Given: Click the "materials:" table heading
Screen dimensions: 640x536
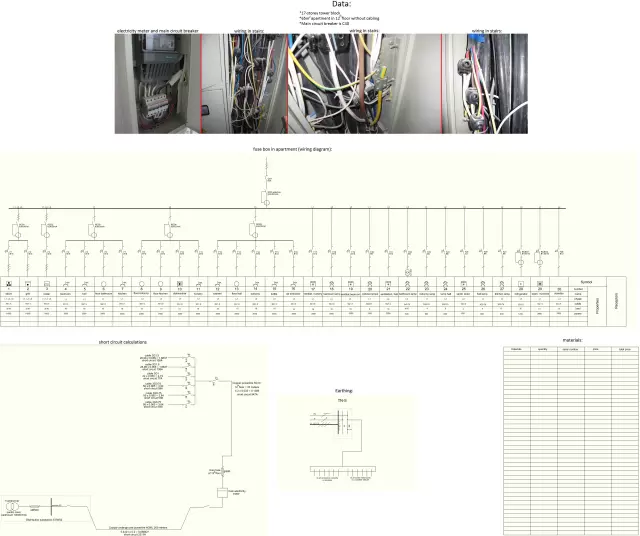Looking at the screenshot, I should [x=570, y=339].
